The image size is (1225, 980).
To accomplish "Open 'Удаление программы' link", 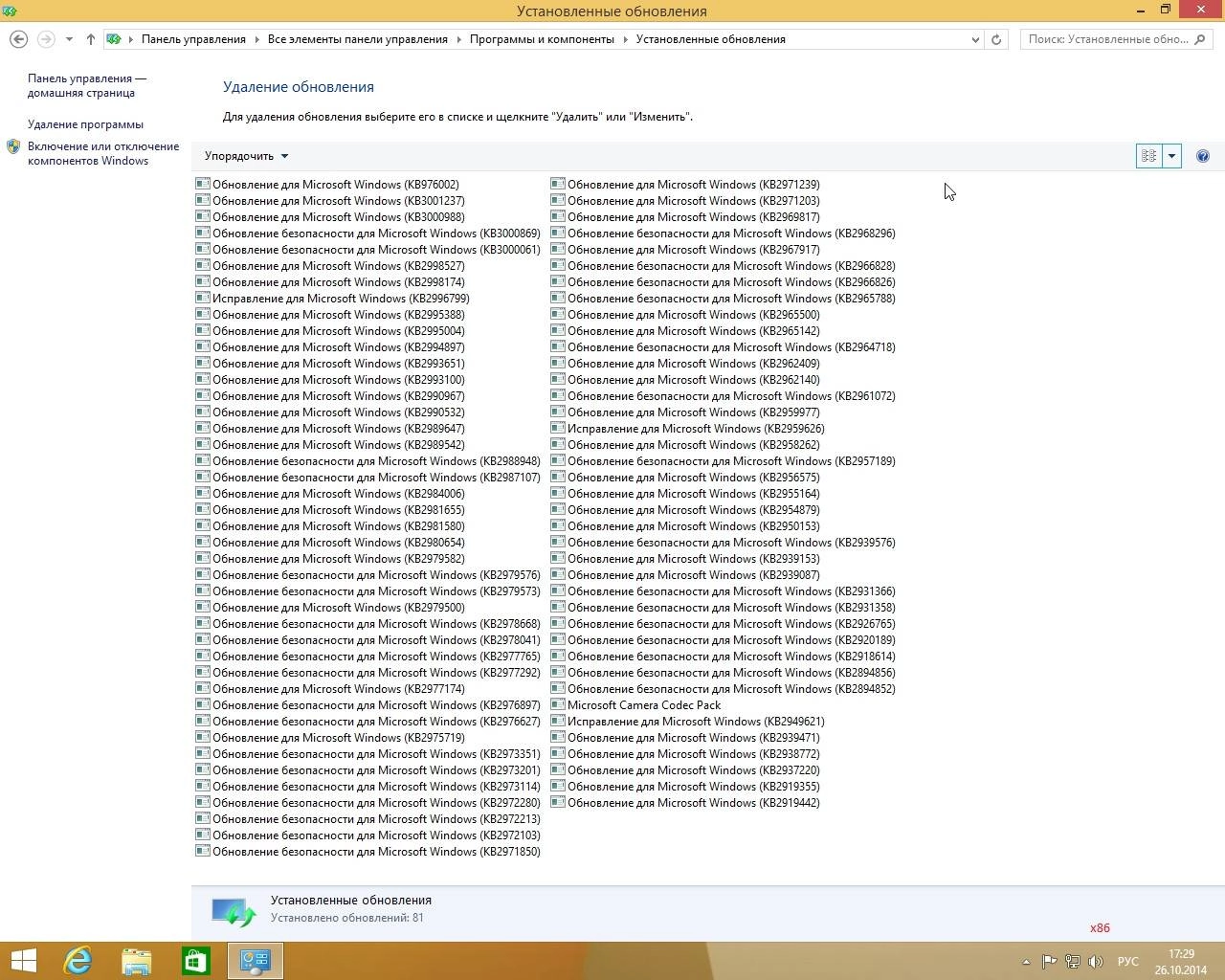I will 85,124.
